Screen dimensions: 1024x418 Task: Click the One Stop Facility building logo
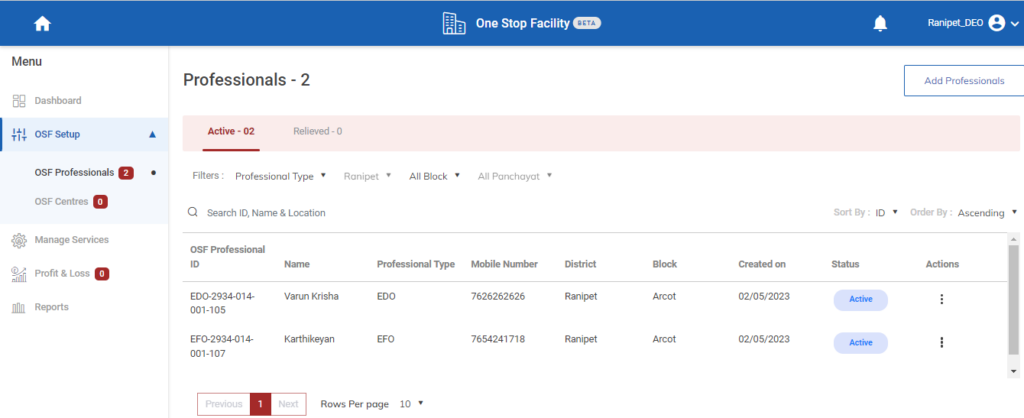454,23
